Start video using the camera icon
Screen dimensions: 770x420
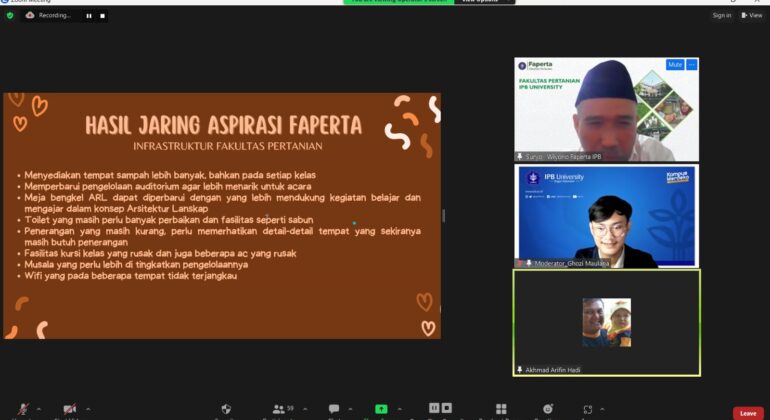[x=70, y=409]
